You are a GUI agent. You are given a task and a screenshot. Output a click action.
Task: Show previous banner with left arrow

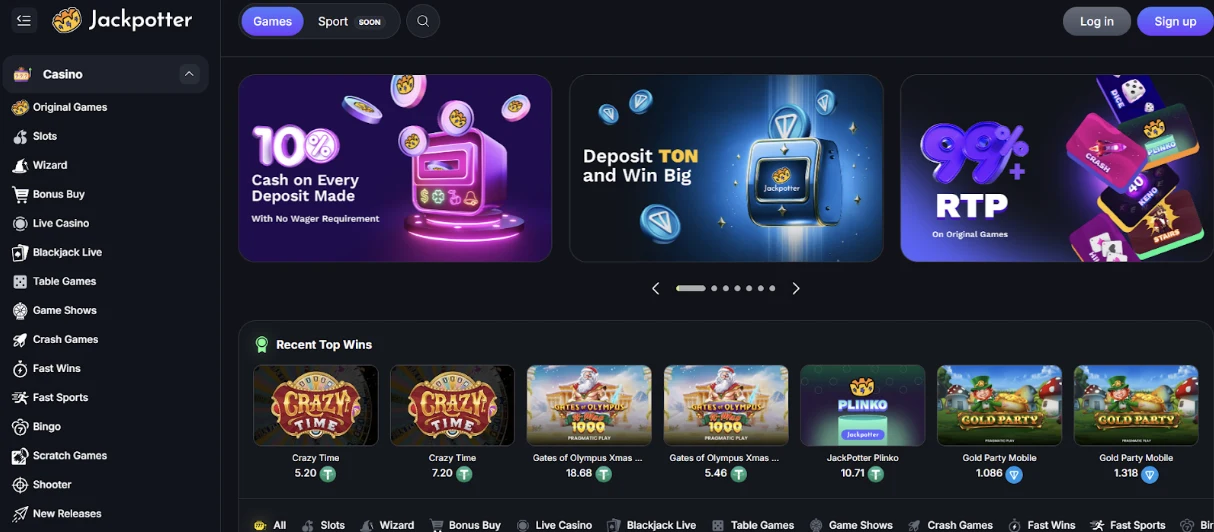[x=656, y=288]
